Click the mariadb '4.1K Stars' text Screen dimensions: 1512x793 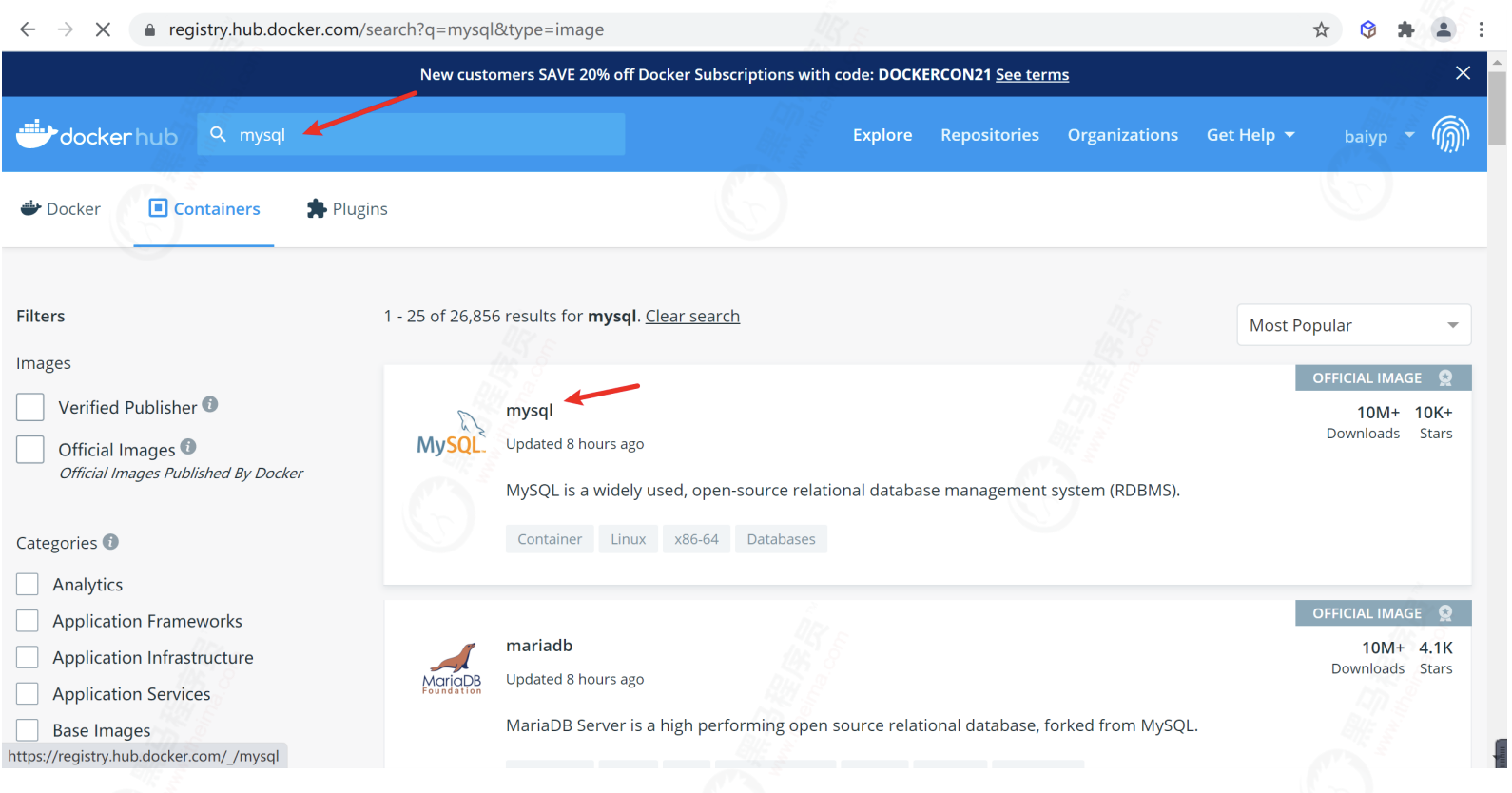coord(1436,657)
